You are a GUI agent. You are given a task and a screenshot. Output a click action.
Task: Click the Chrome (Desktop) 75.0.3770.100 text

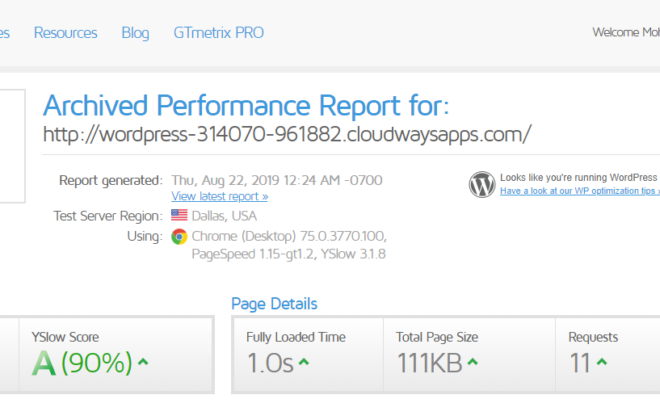point(289,236)
